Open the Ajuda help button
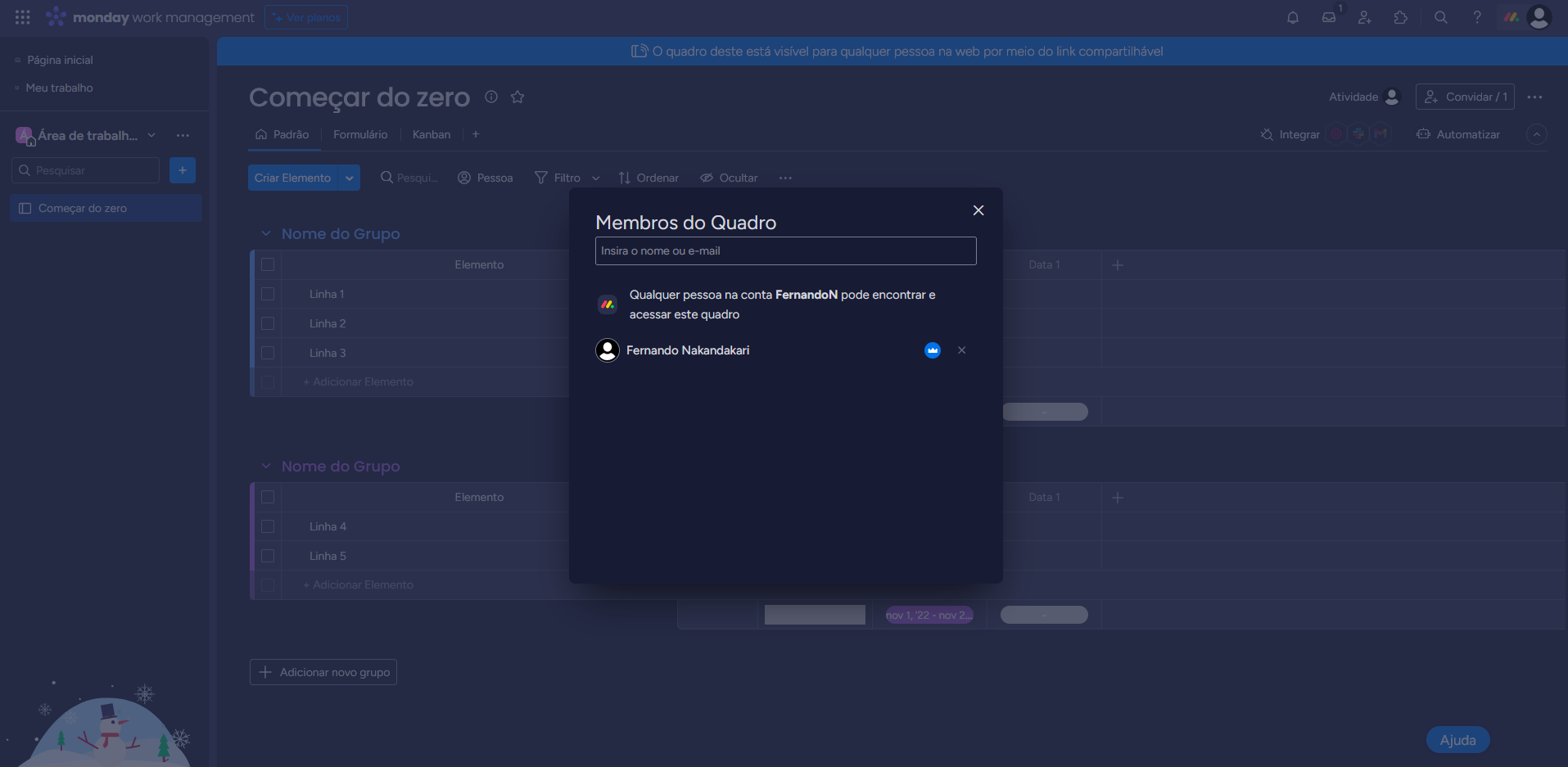This screenshot has width=1568, height=767. click(1458, 740)
